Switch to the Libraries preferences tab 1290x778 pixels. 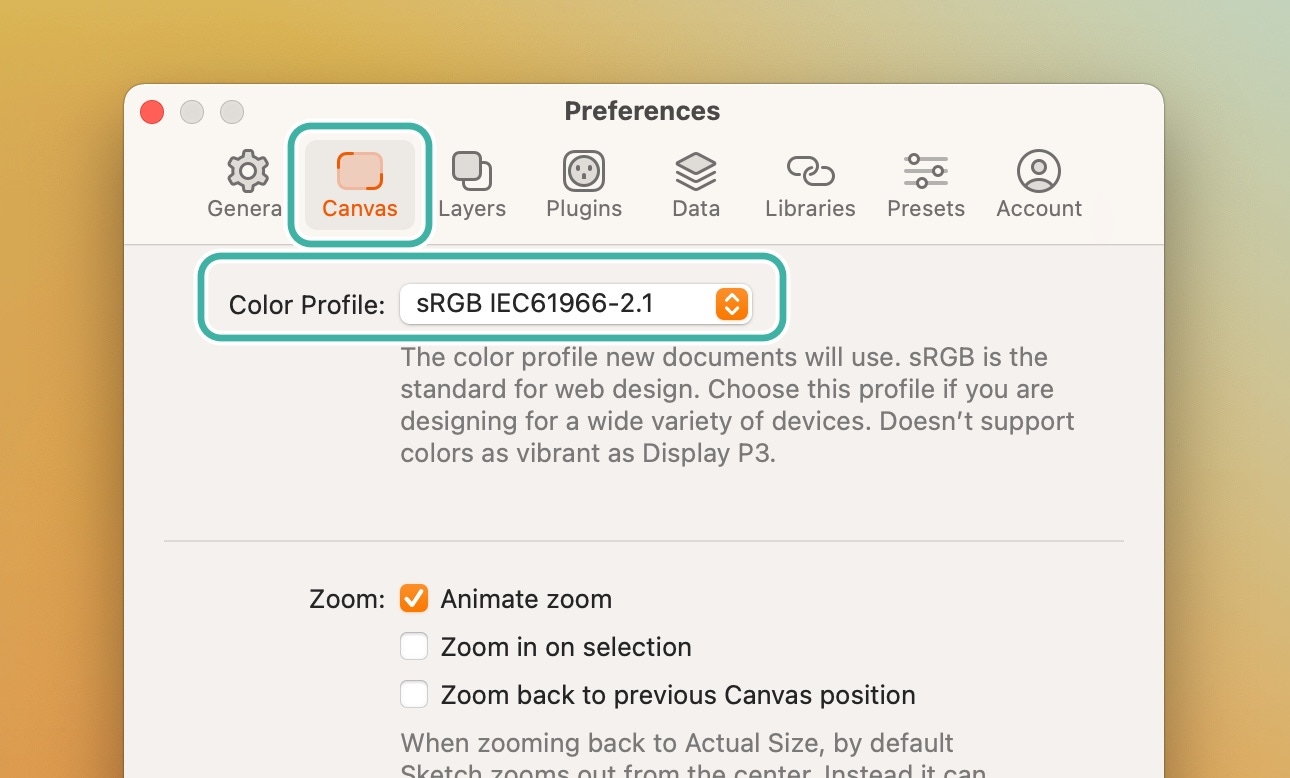(x=810, y=185)
